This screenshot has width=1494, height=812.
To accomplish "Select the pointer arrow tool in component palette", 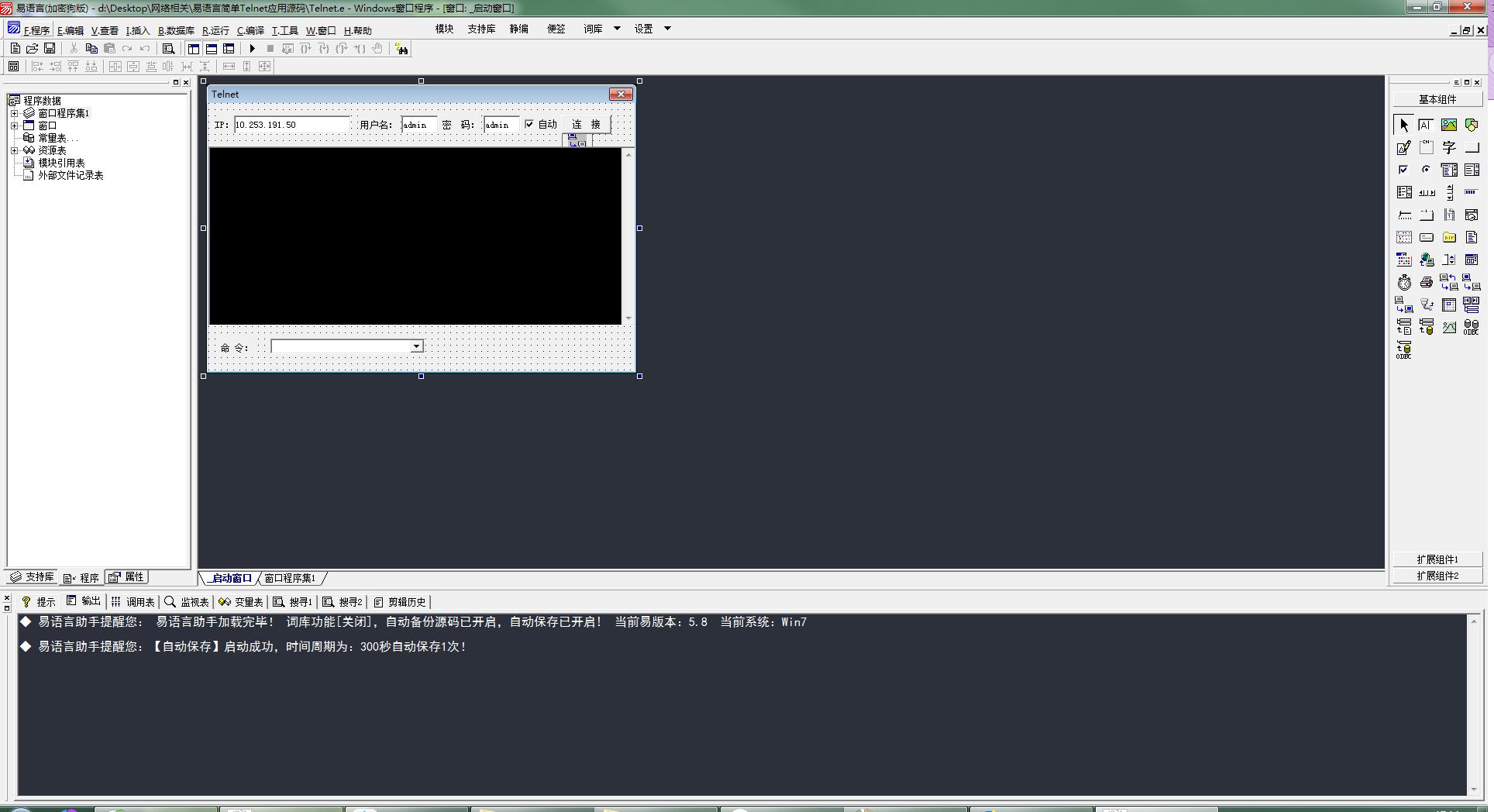I will point(1403,125).
